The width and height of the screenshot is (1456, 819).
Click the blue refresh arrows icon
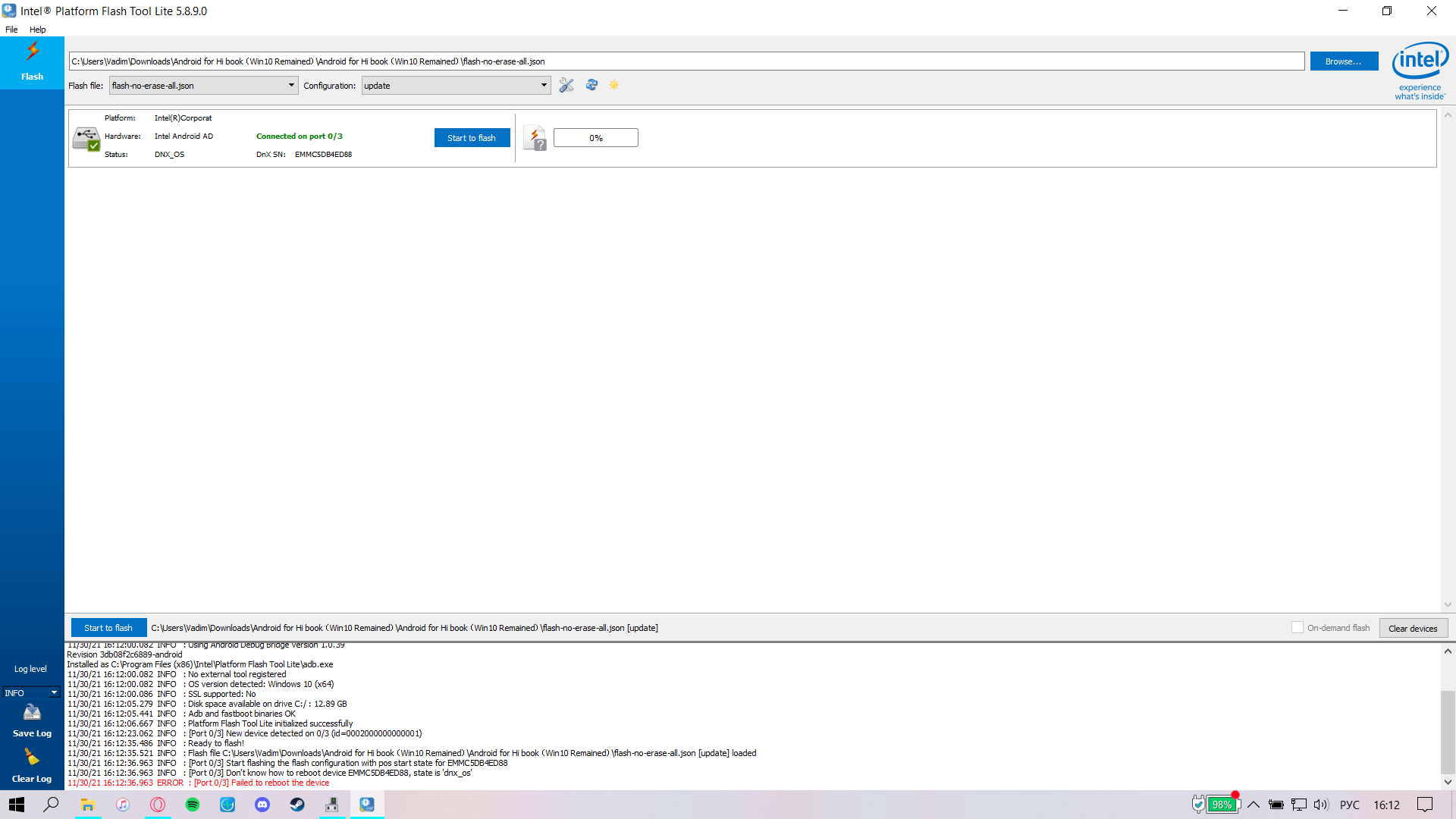[591, 85]
